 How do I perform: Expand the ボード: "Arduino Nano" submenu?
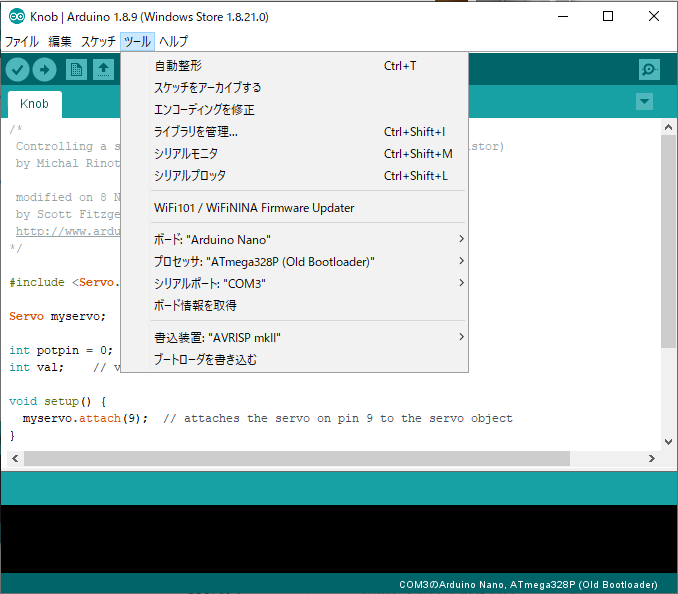[x=309, y=239]
